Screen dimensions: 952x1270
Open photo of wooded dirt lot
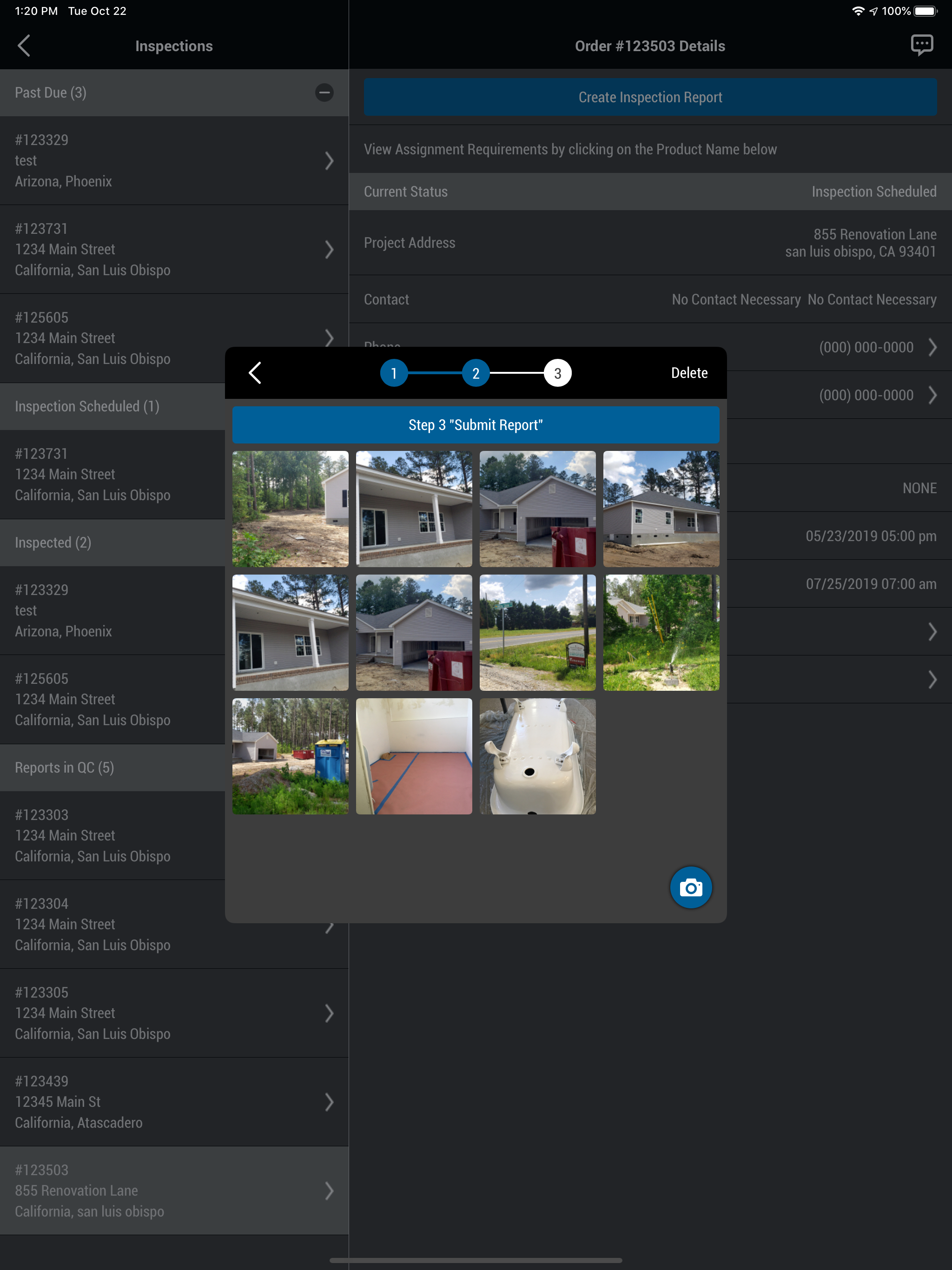pos(290,509)
